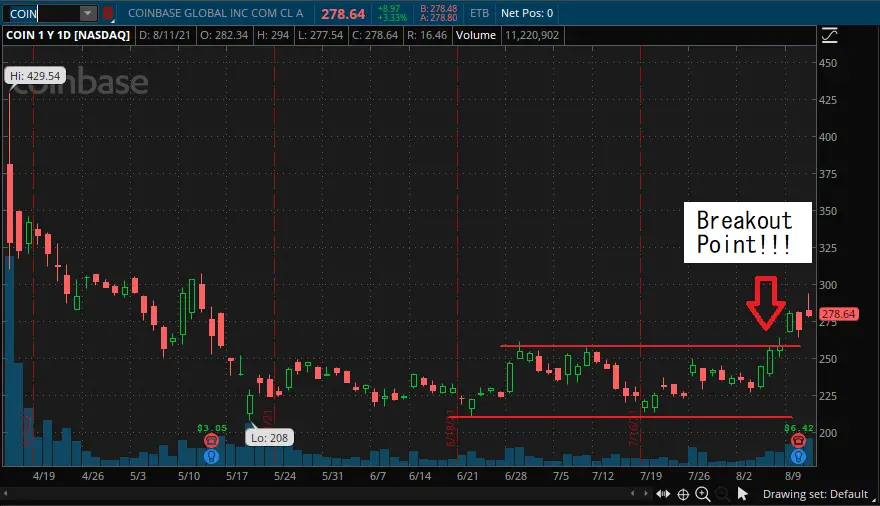Select the arrow cursor drawing tool

pos(742,494)
